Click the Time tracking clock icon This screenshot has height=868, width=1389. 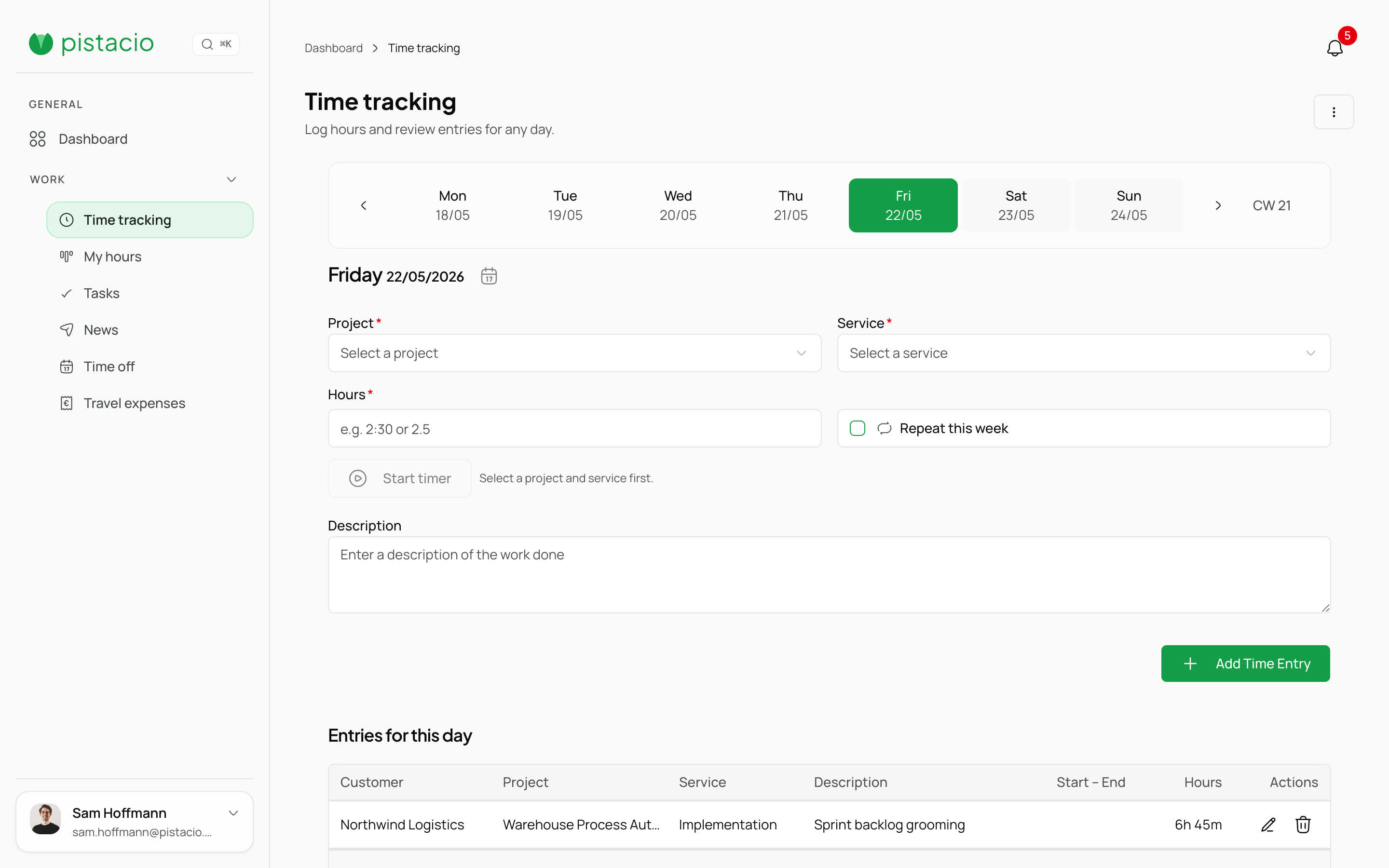point(67,220)
